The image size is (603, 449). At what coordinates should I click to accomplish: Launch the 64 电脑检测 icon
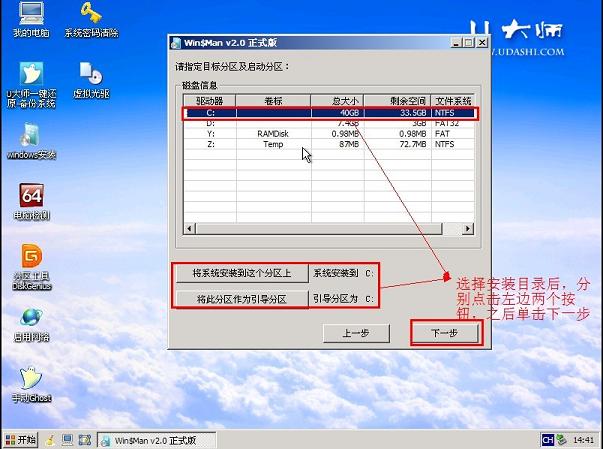[31, 202]
